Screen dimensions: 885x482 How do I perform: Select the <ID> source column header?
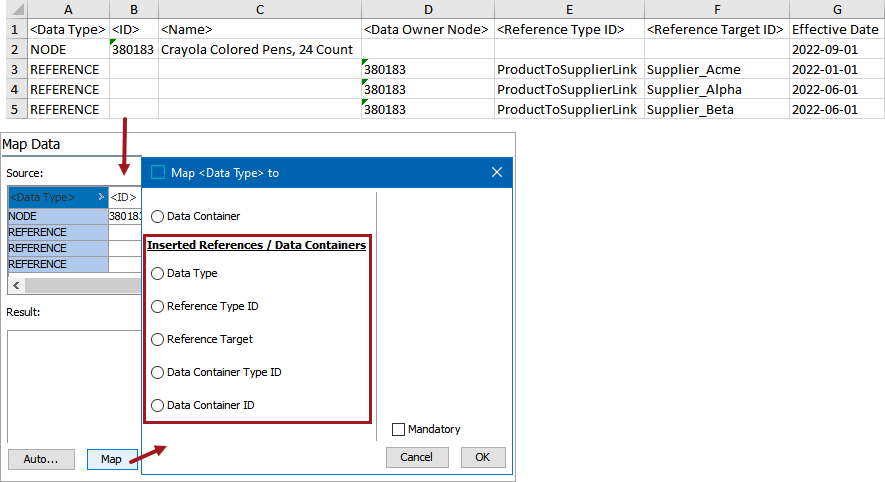pos(124,197)
